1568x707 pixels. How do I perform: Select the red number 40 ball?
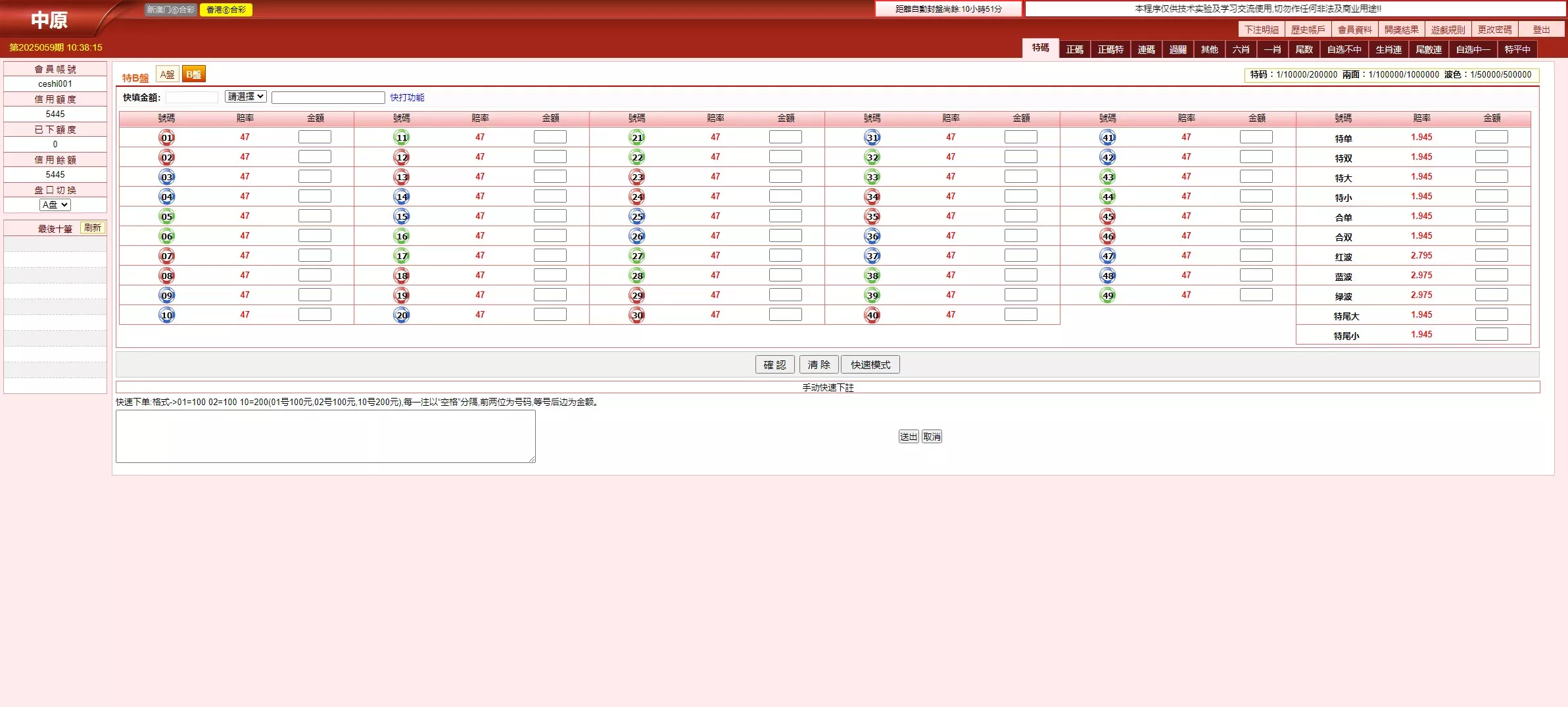[872, 315]
